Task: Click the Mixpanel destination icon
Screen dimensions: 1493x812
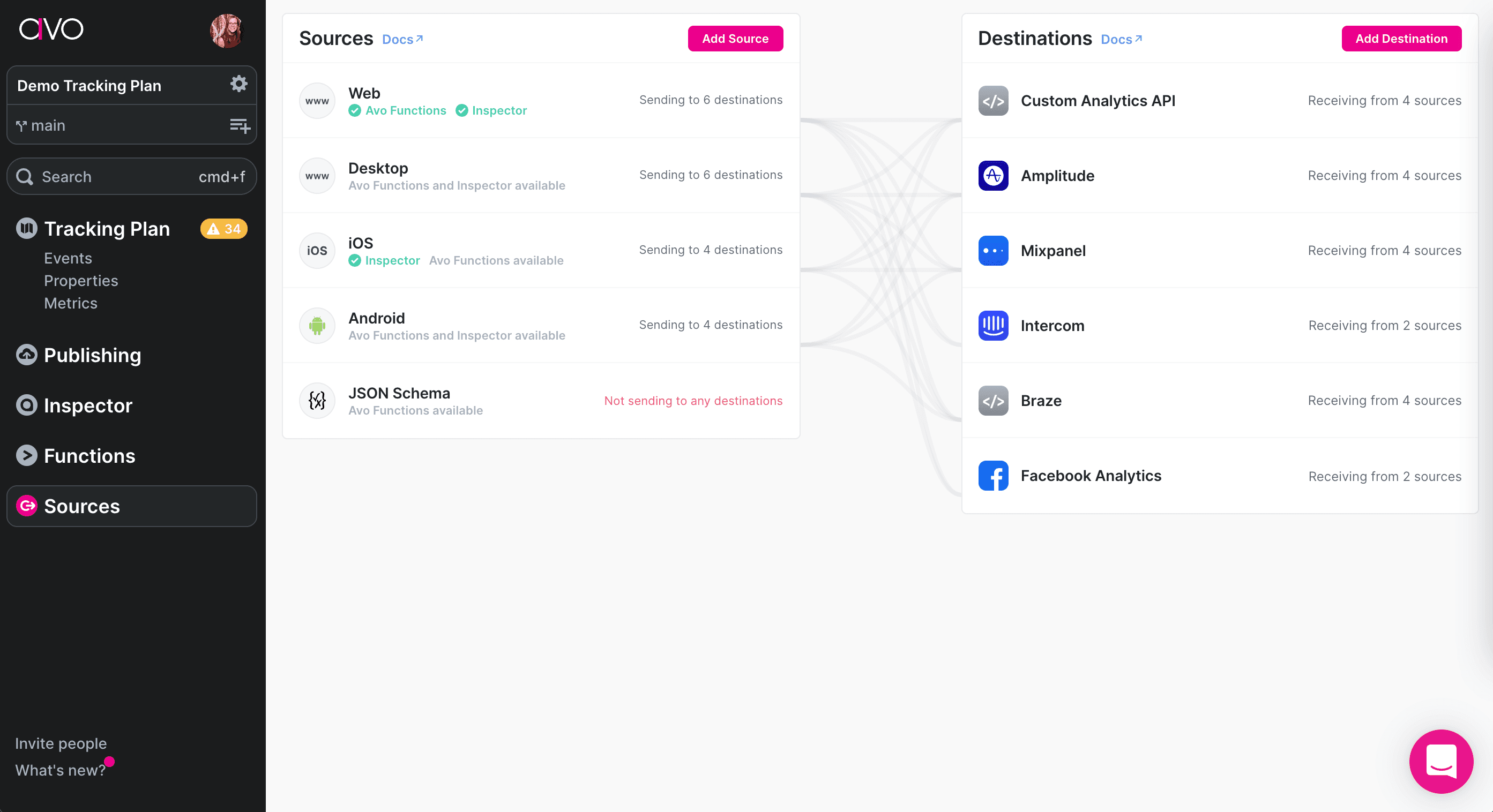Action: [x=994, y=250]
